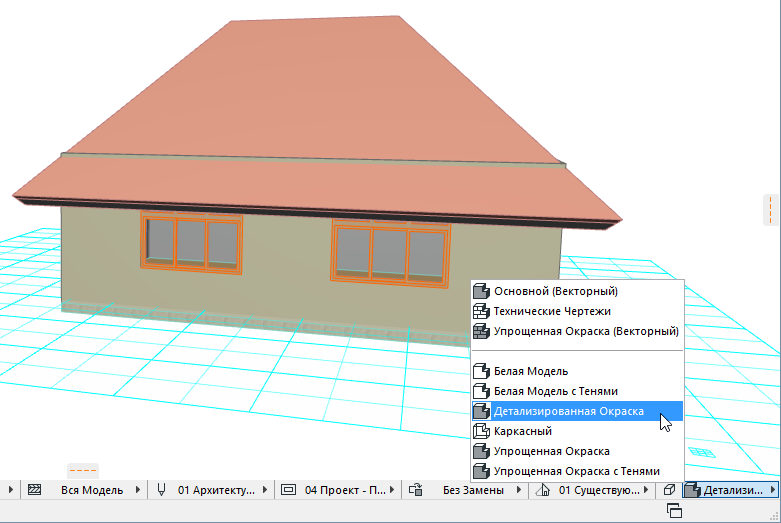This screenshot has width=781, height=523.
Task: Expand arrow after Без Замены
Action: tap(519, 490)
